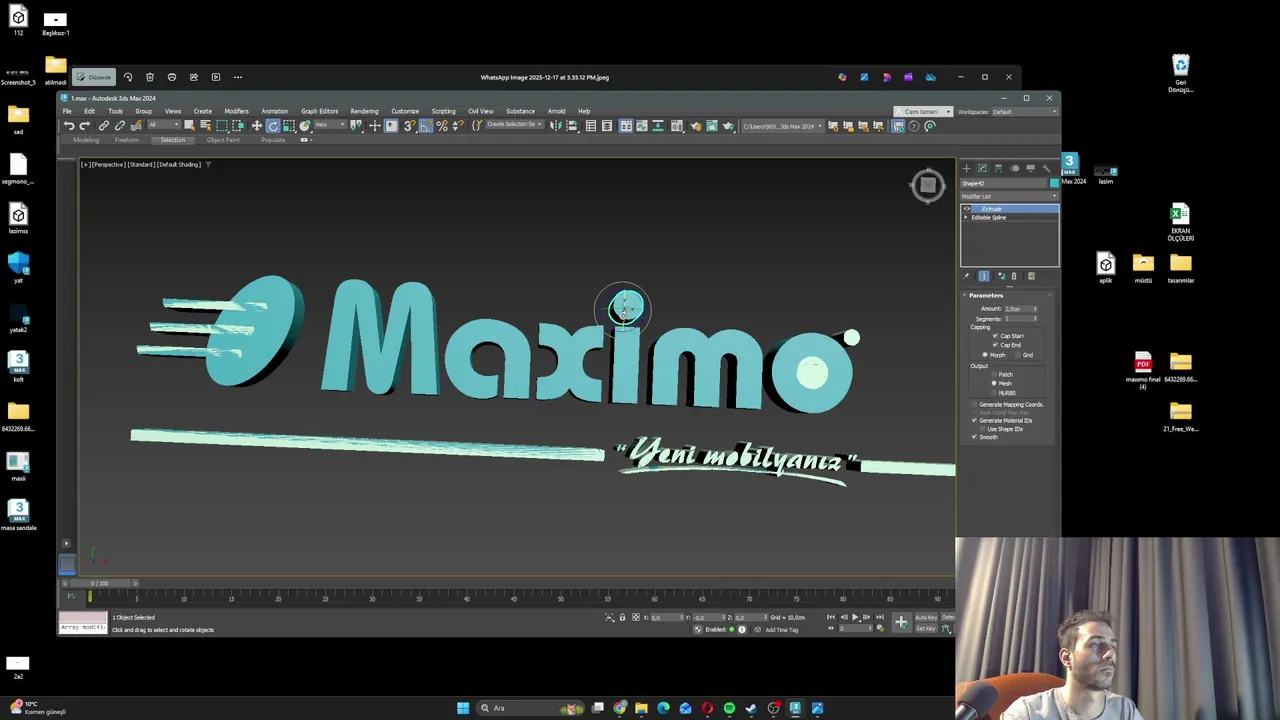The image size is (1280, 720).
Task: Click the Auto Key button
Action: [926, 617]
